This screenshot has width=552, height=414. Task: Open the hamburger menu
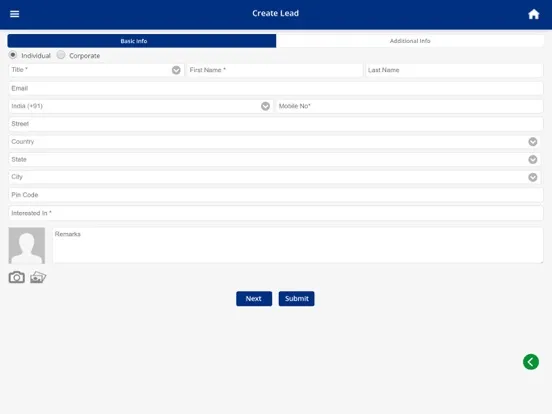[x=14, y=14]
